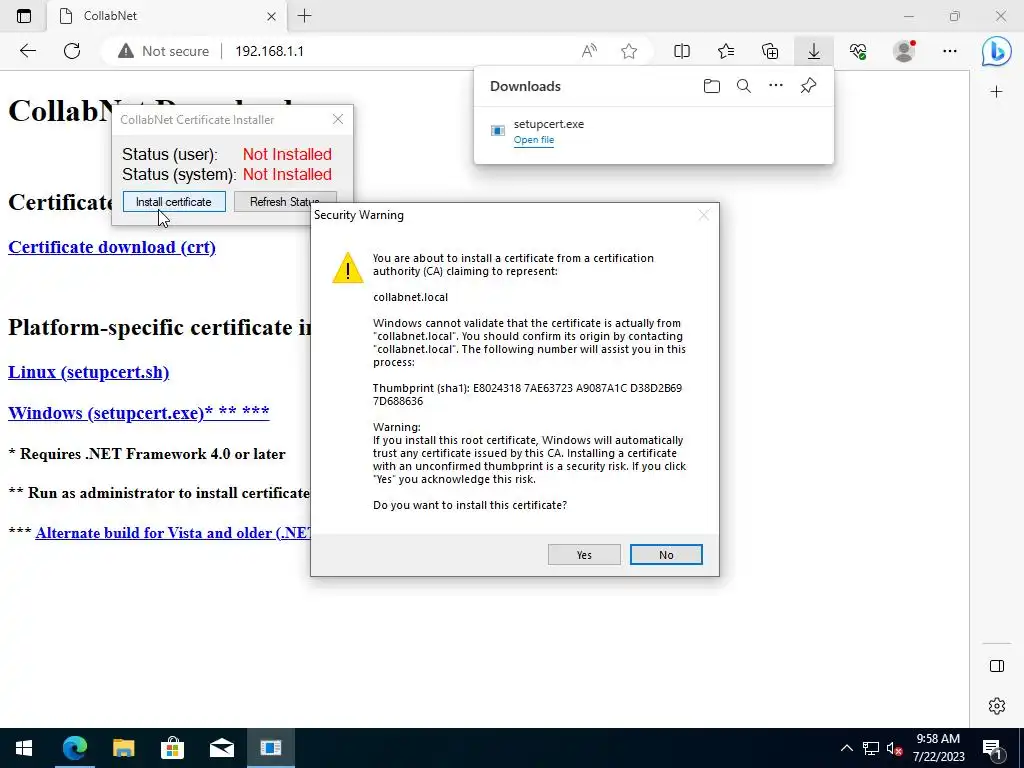Click the muted volume tray icon
The width and height of the screenshot is (1024, 768).
click(x=895, y=749)
